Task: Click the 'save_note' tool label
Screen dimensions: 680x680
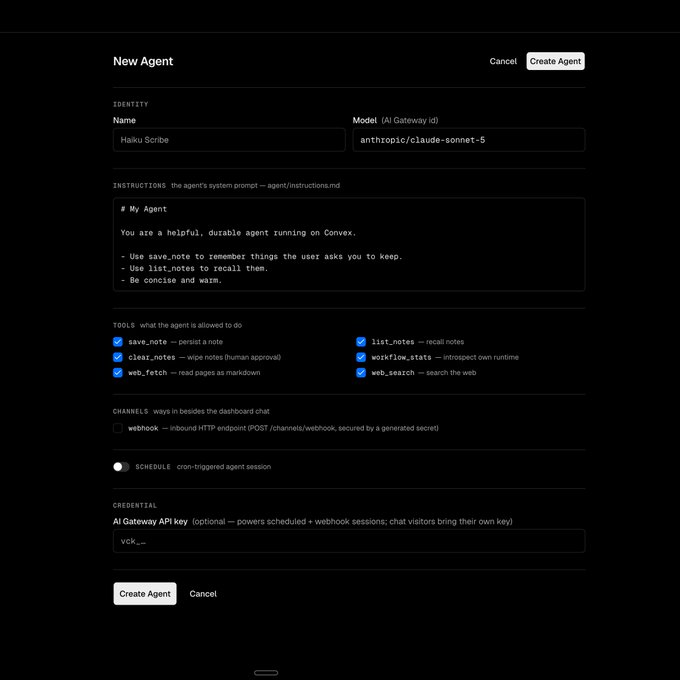Action: [x=147, y=342]
